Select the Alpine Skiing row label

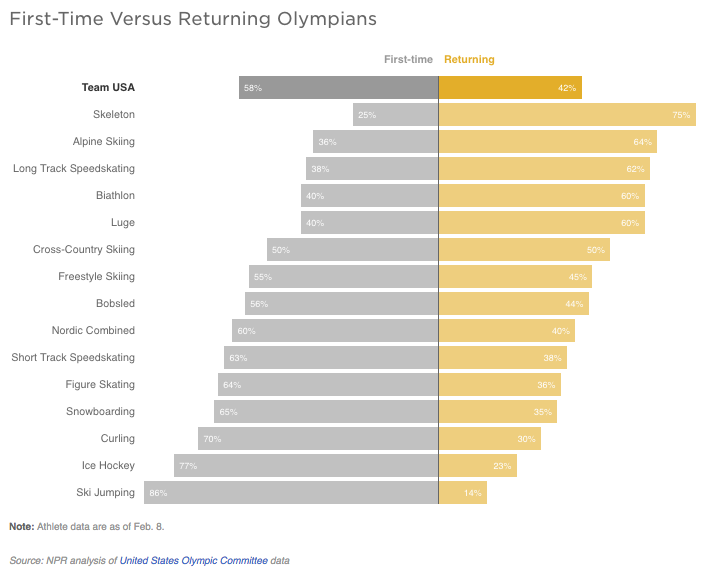104,141
